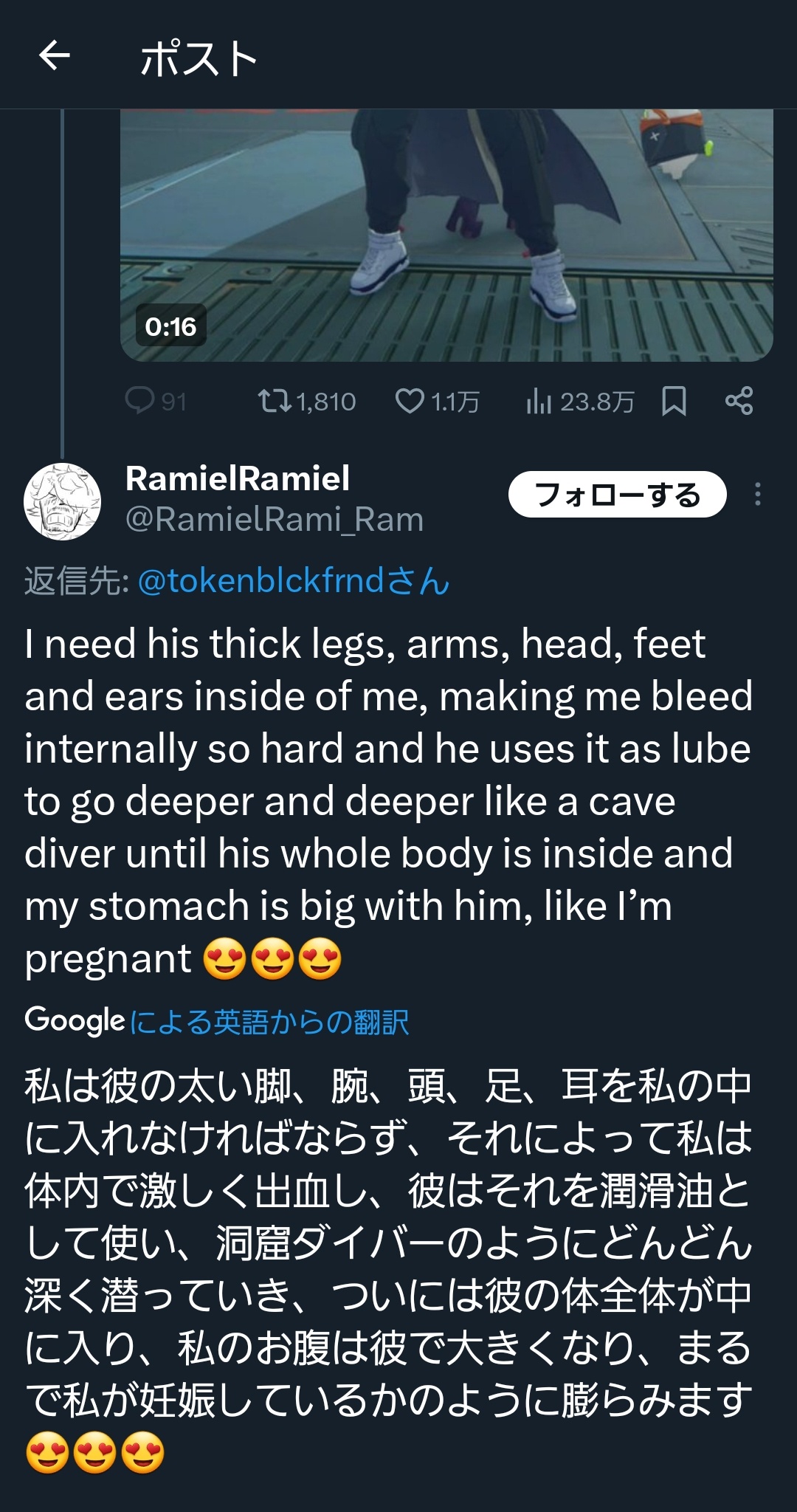797x1512 pixels.
Task: Repost using the retweet icon
Action: 274,401
